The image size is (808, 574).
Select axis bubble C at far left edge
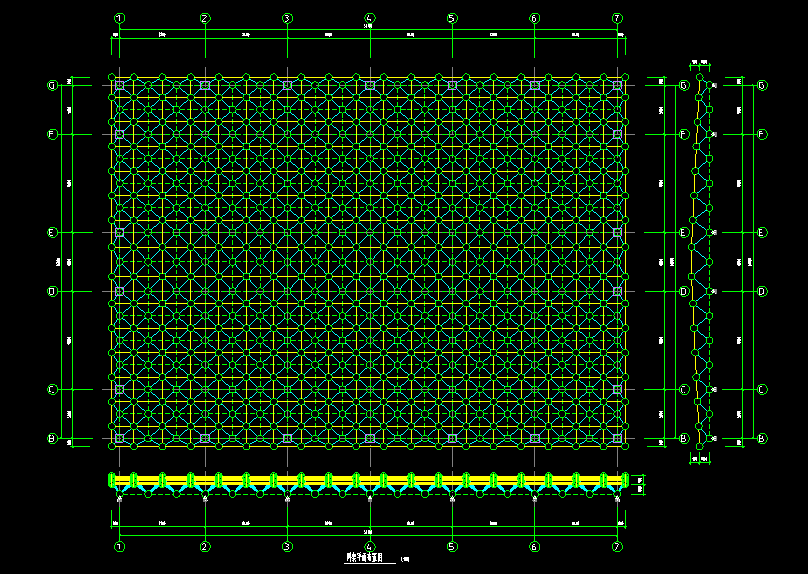click(52, 390)
